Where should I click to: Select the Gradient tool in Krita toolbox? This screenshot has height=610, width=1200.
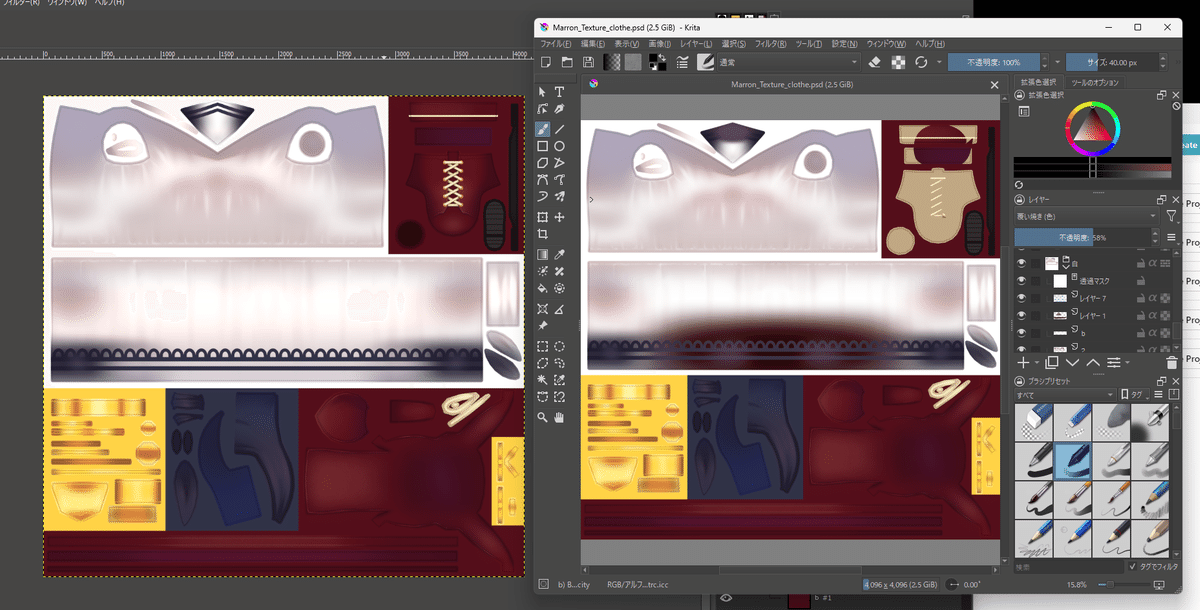(x=542, y=254)
